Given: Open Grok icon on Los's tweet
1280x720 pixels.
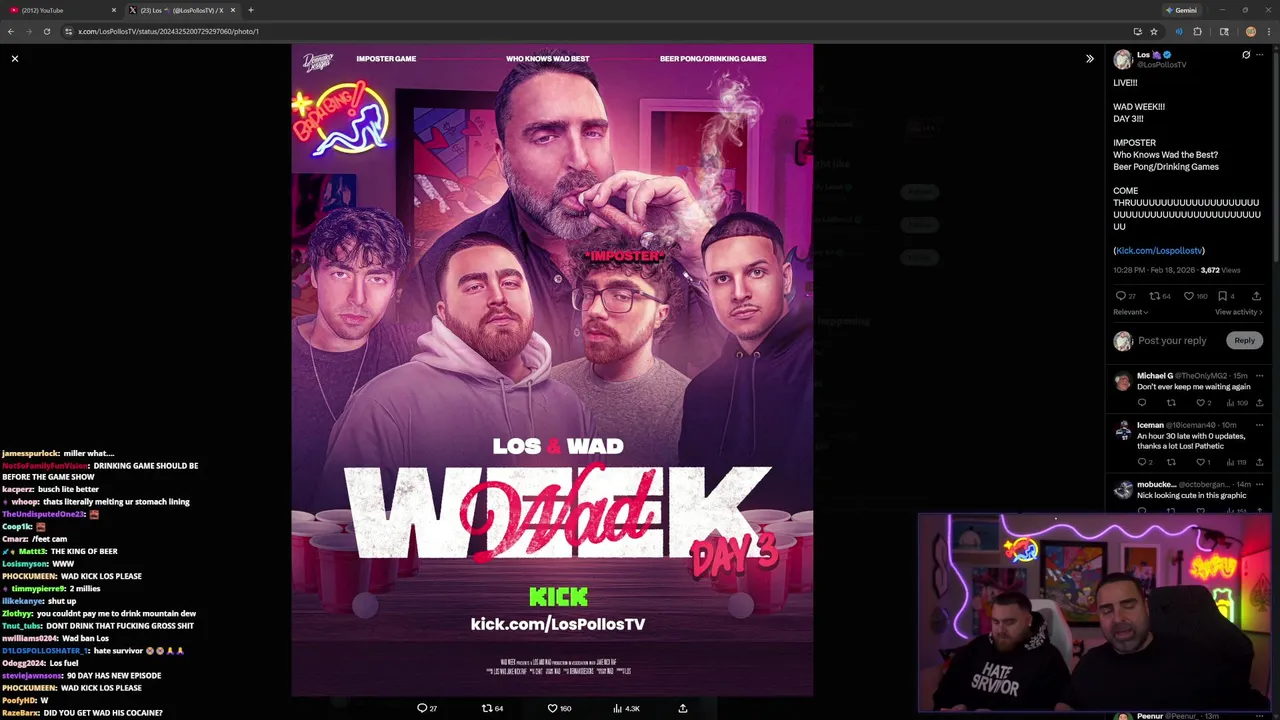Looking at the screenshot, I should (x=1246, y=55).
